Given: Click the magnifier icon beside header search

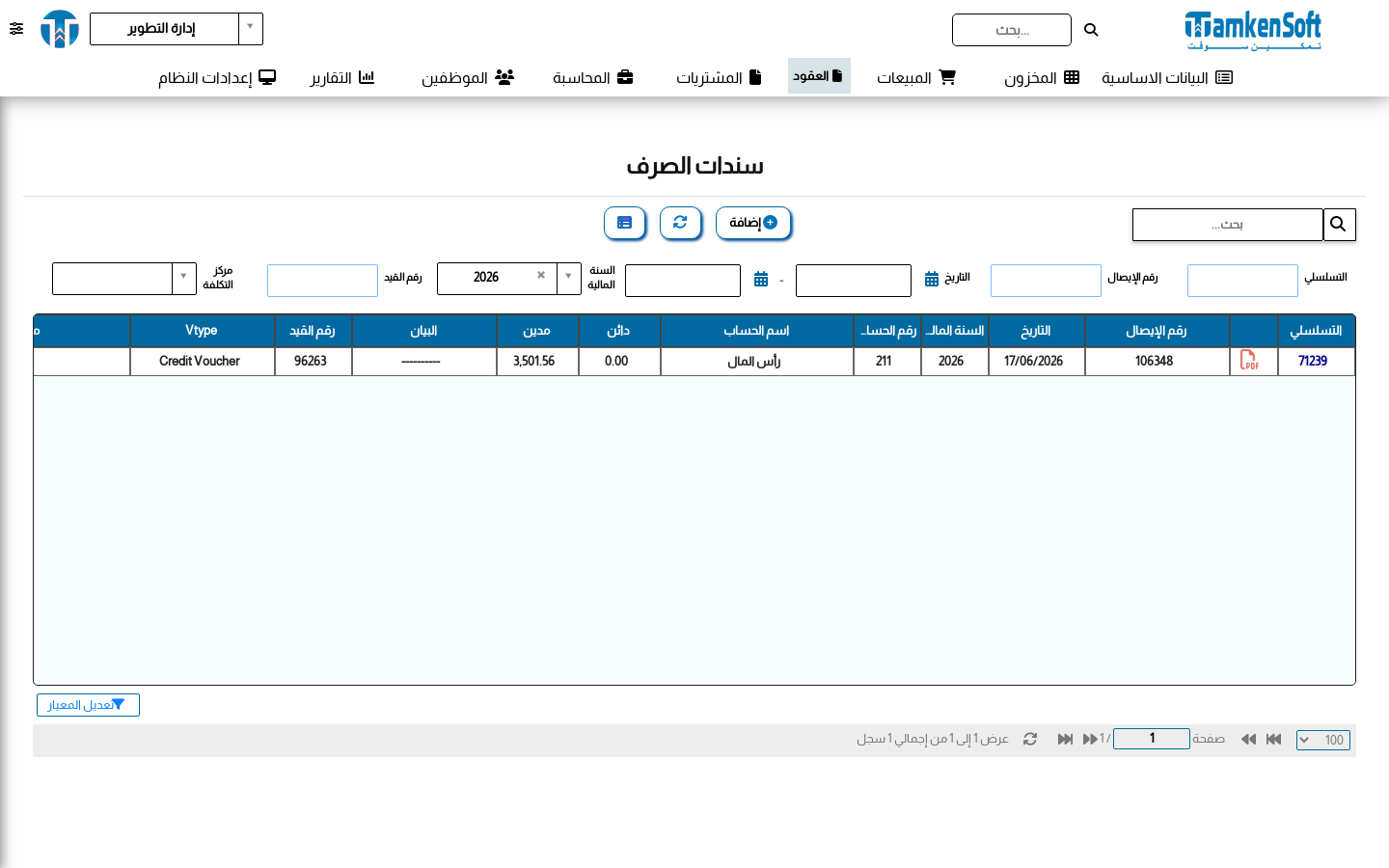Looking at the screenshot, I should 1091,30.
